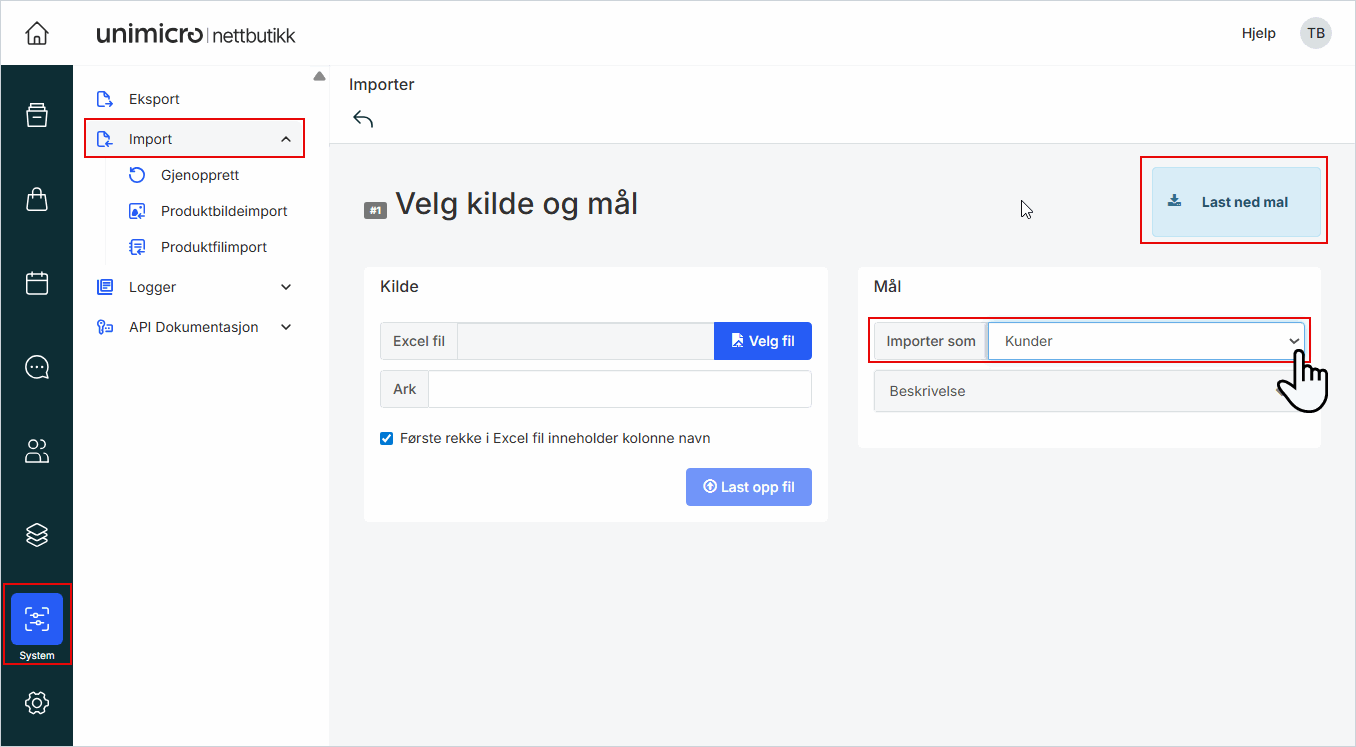Expand the API Dokumentasjon section
Image resolution: width=1356 pixels, height=747 pixels.
pos(193,327)
